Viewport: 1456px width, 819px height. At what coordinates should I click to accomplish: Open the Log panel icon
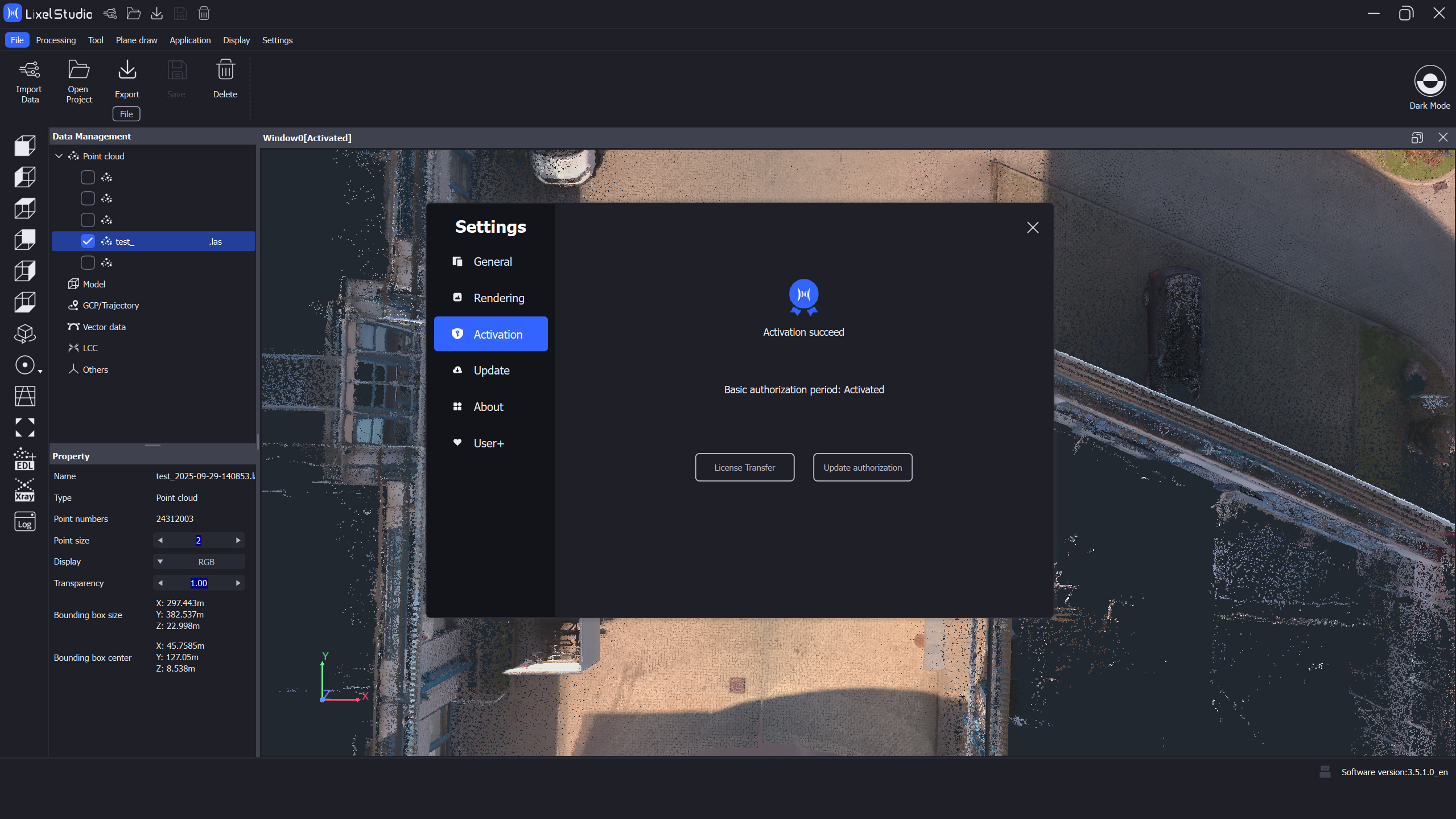point(24,522)
